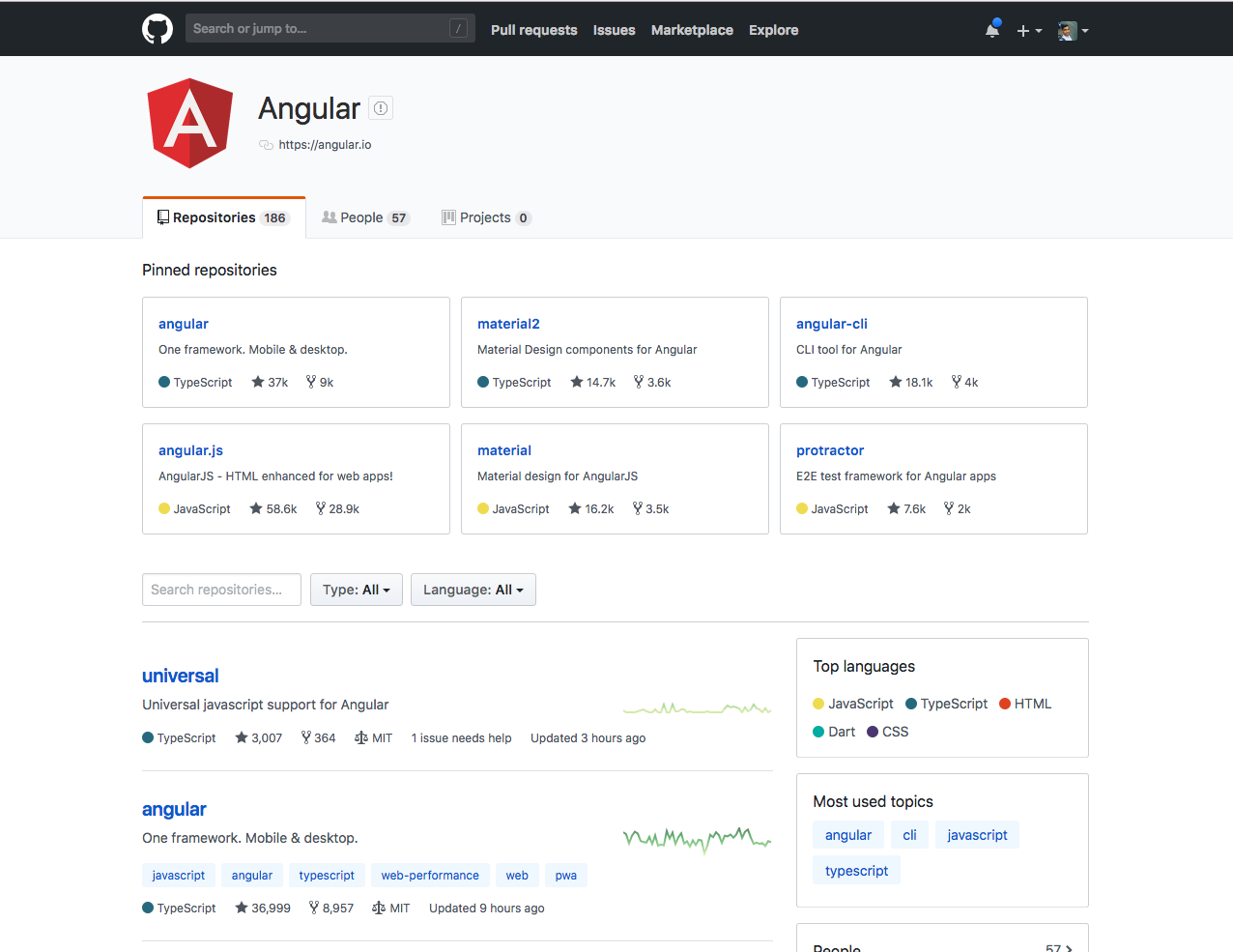
Task: Filter by CSS in Top languages
Action: pyautogui.click(x=888, y=732)
